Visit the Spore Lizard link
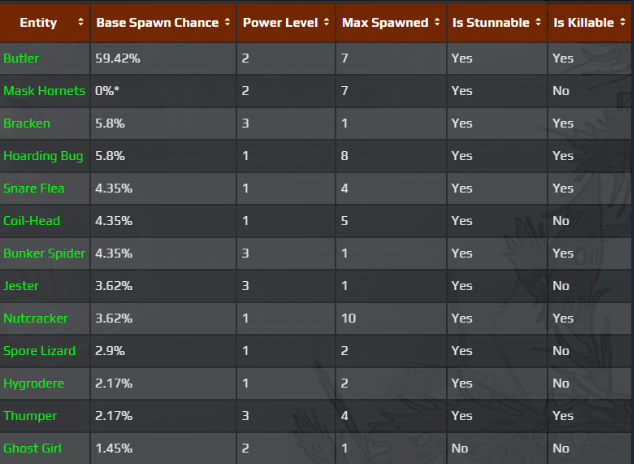634x464 pixels. click(40, 350)
